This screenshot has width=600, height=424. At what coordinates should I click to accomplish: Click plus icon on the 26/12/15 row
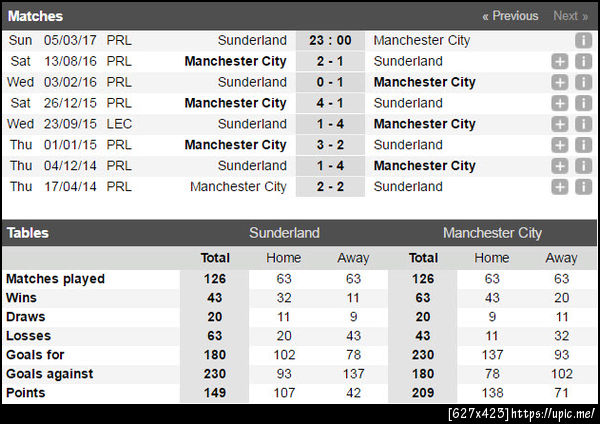[x=560, y=104]
